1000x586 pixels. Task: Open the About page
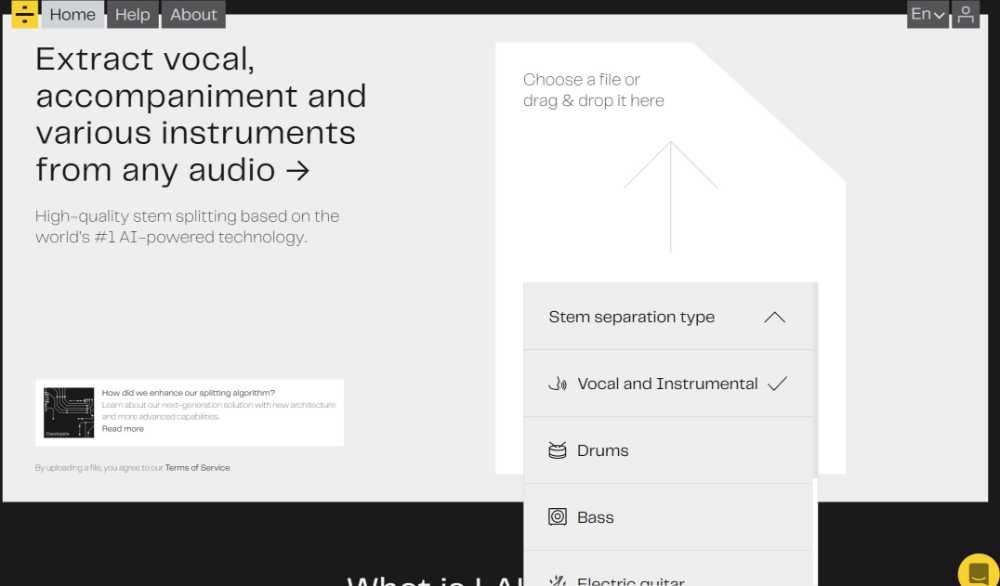pyautogui.click(x=193, y=14)
